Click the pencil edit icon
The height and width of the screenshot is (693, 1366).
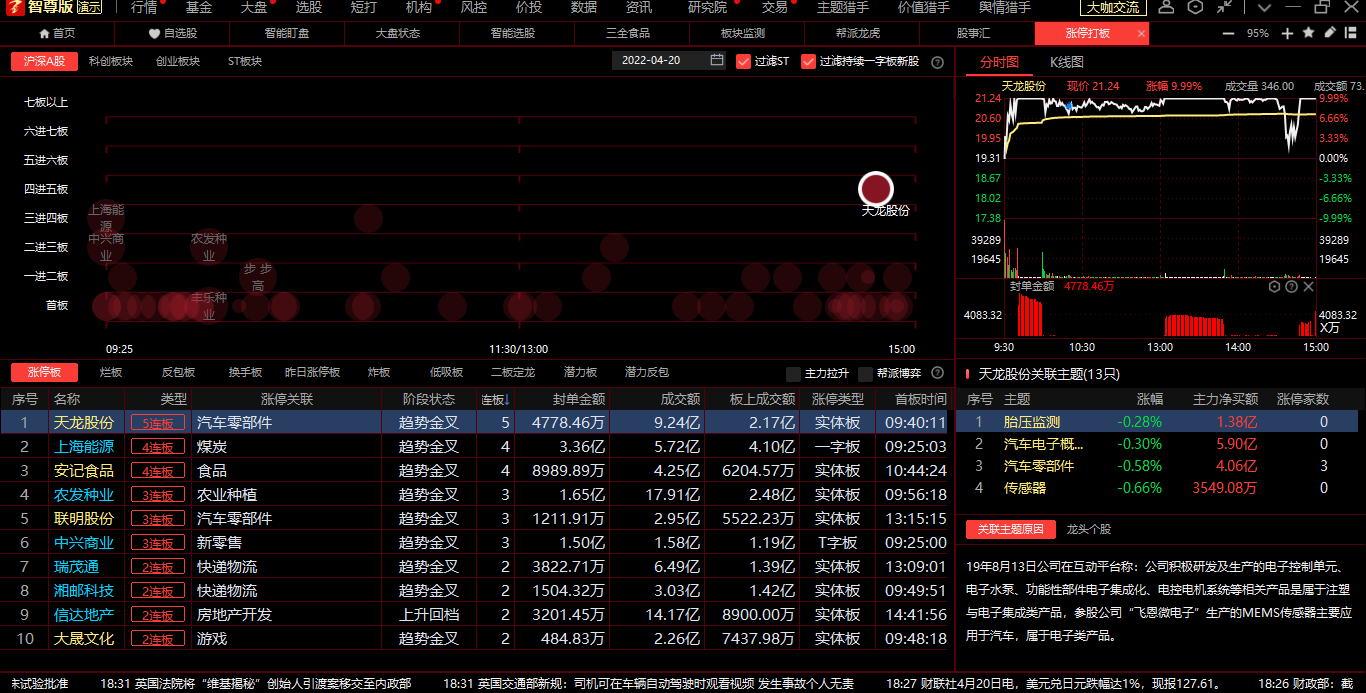(1330, 33)
